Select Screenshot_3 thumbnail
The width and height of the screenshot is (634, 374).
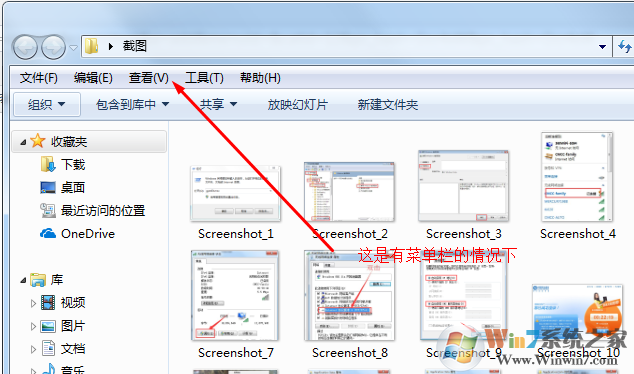463,186
